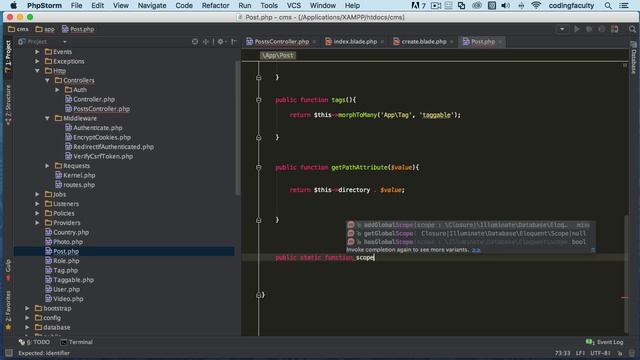Choose getGlobalScope completion suggestion
The image size is (640, 360).
(x=469, y=233)
